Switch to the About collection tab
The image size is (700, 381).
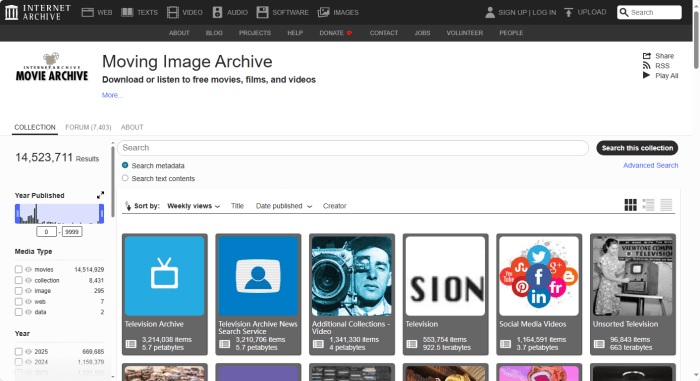(x=132, y=127)
